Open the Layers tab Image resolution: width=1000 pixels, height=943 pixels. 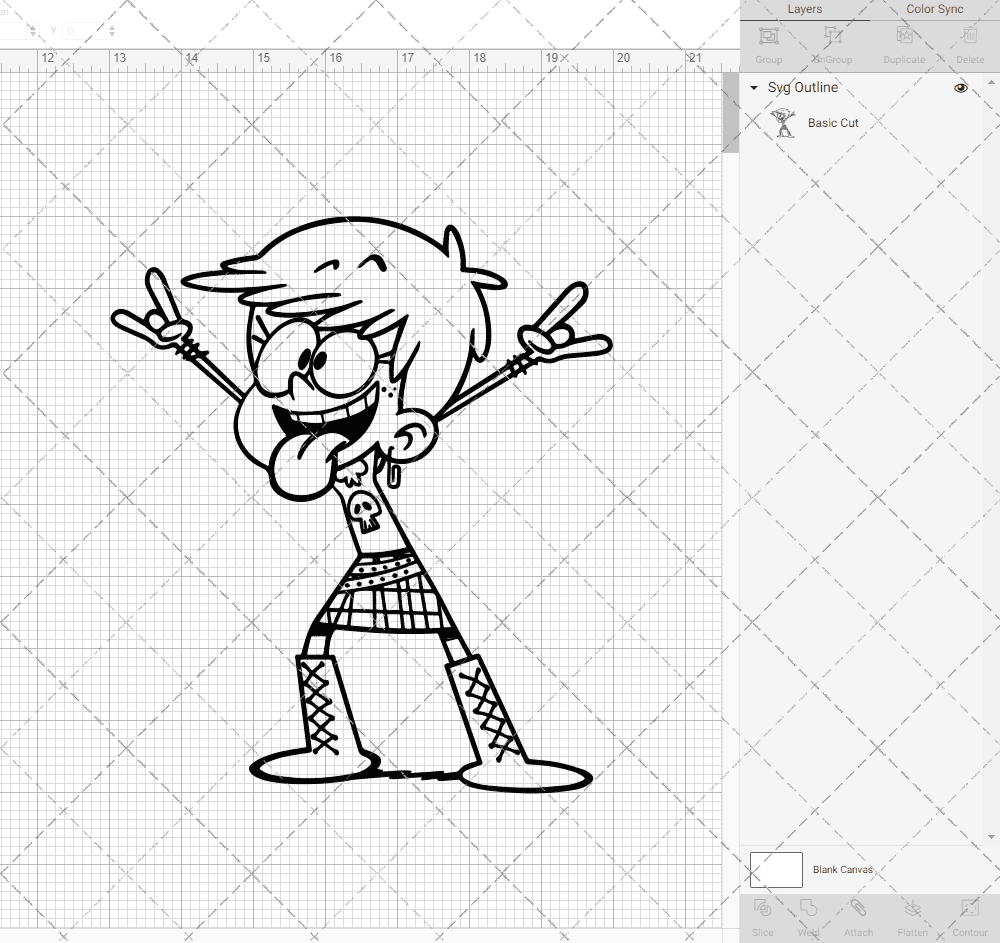(804, 9)
